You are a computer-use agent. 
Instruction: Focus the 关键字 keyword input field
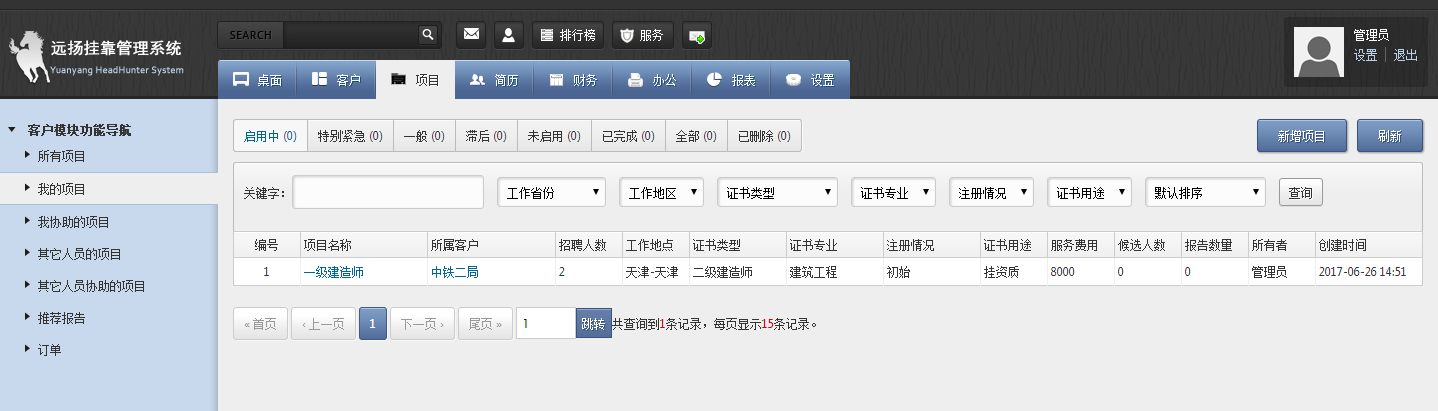click(388, 192)
